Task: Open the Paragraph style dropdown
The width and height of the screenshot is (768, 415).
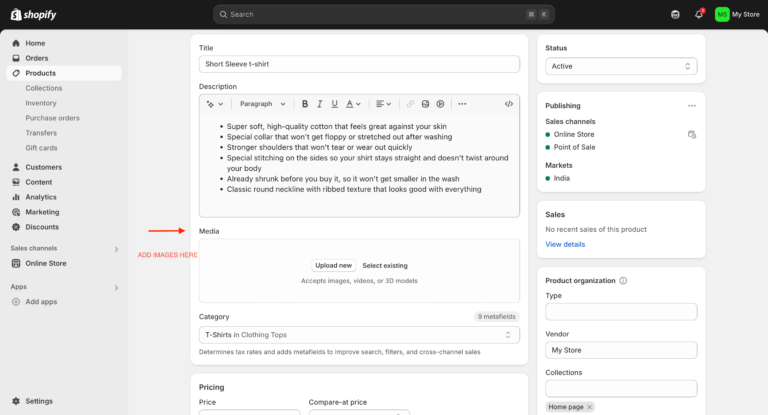Action: [x=263, y=104]
